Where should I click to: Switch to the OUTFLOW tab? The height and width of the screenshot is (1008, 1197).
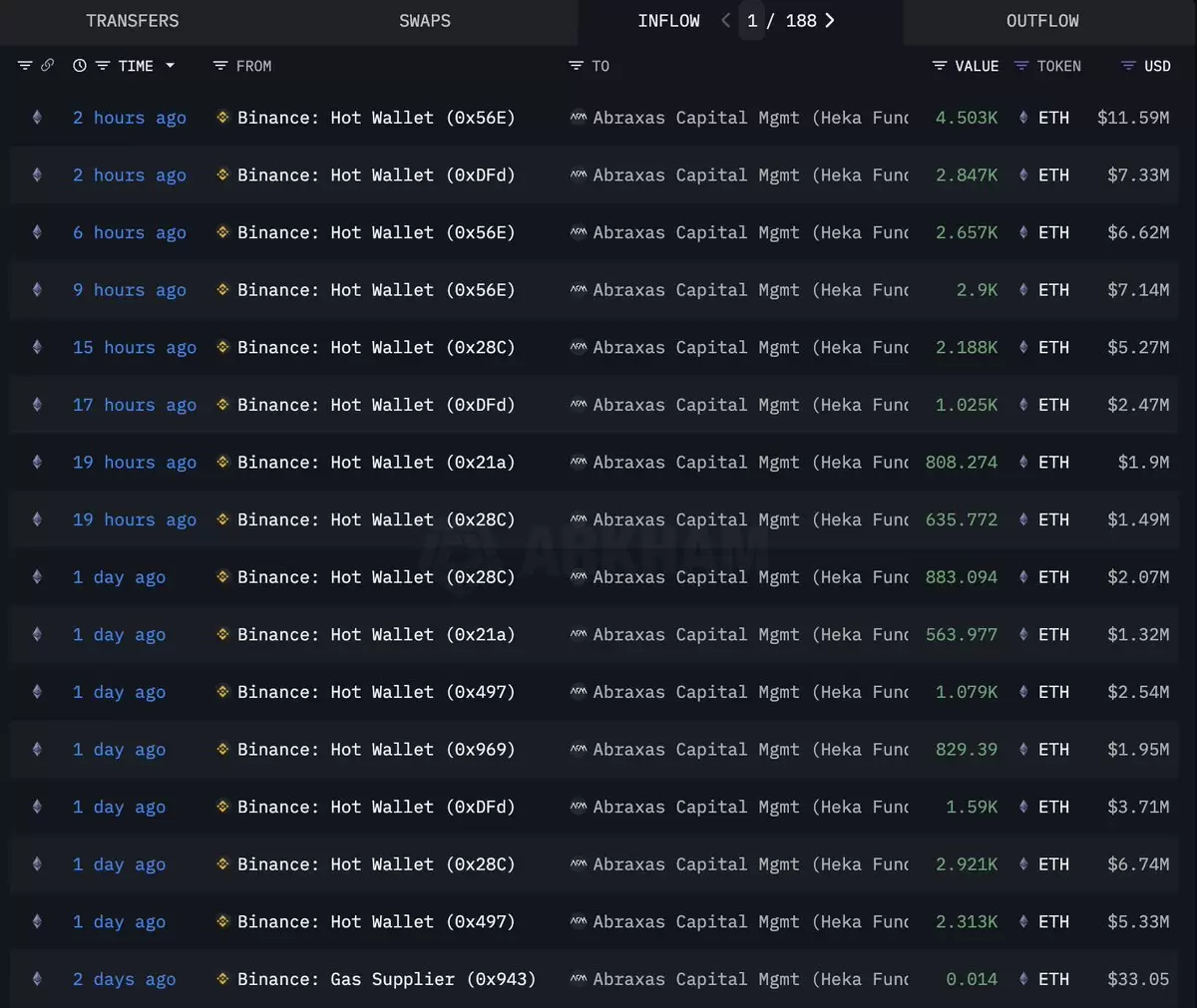pos(1042,21)
